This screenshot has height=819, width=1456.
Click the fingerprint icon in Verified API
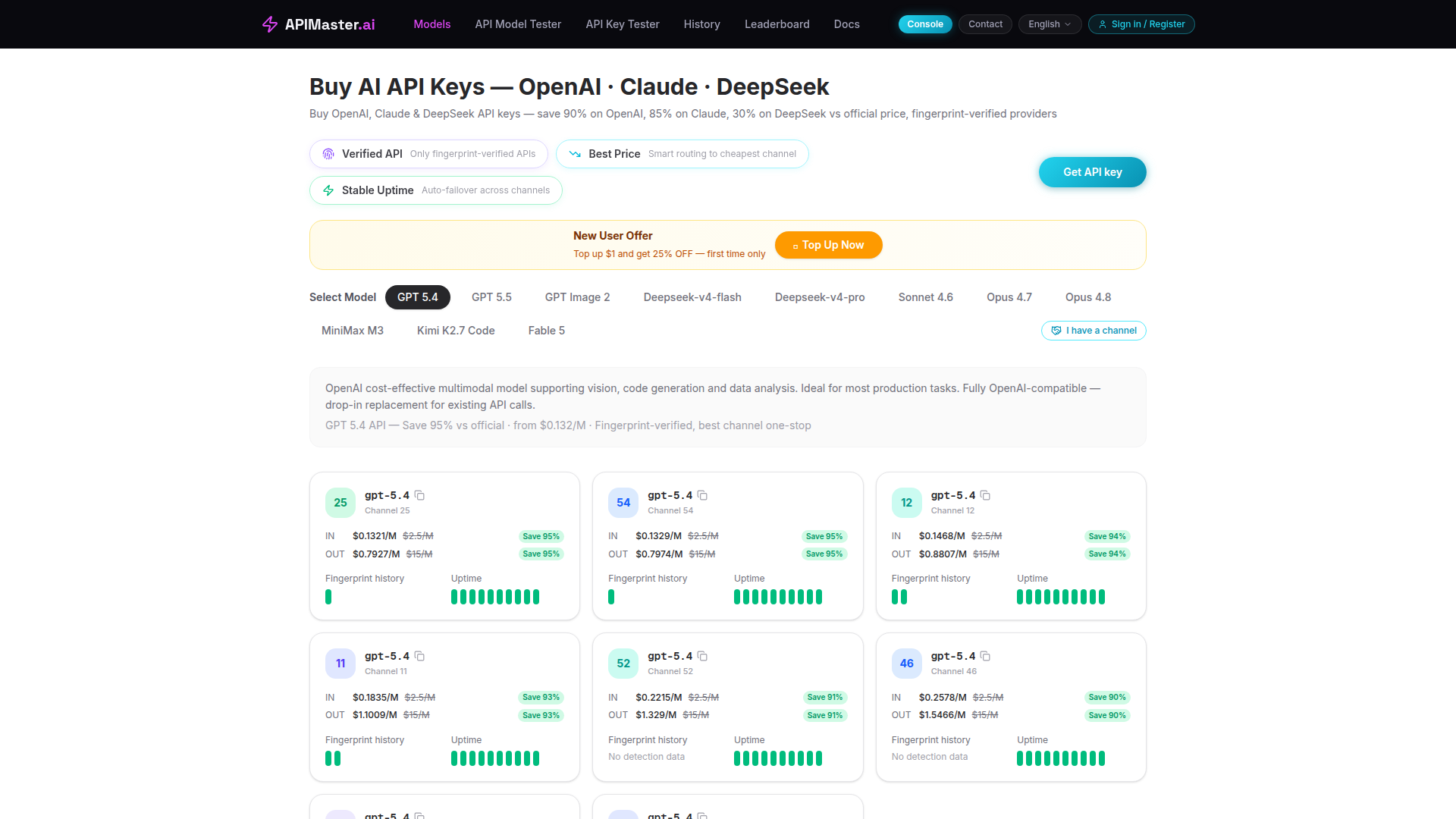tap(328, 154)
